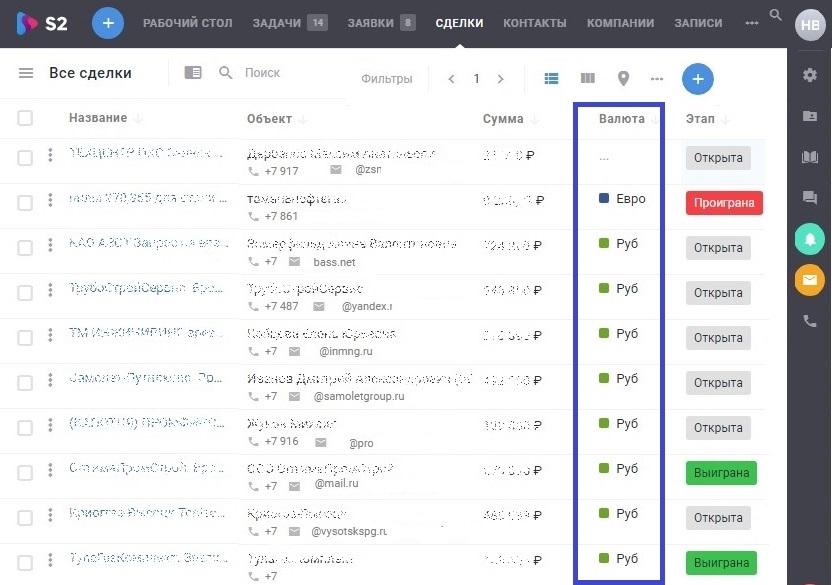Click the blue plus button in top navigation
Image resolution: width=832 pixels, height=585 pixels.
[108, 23]
